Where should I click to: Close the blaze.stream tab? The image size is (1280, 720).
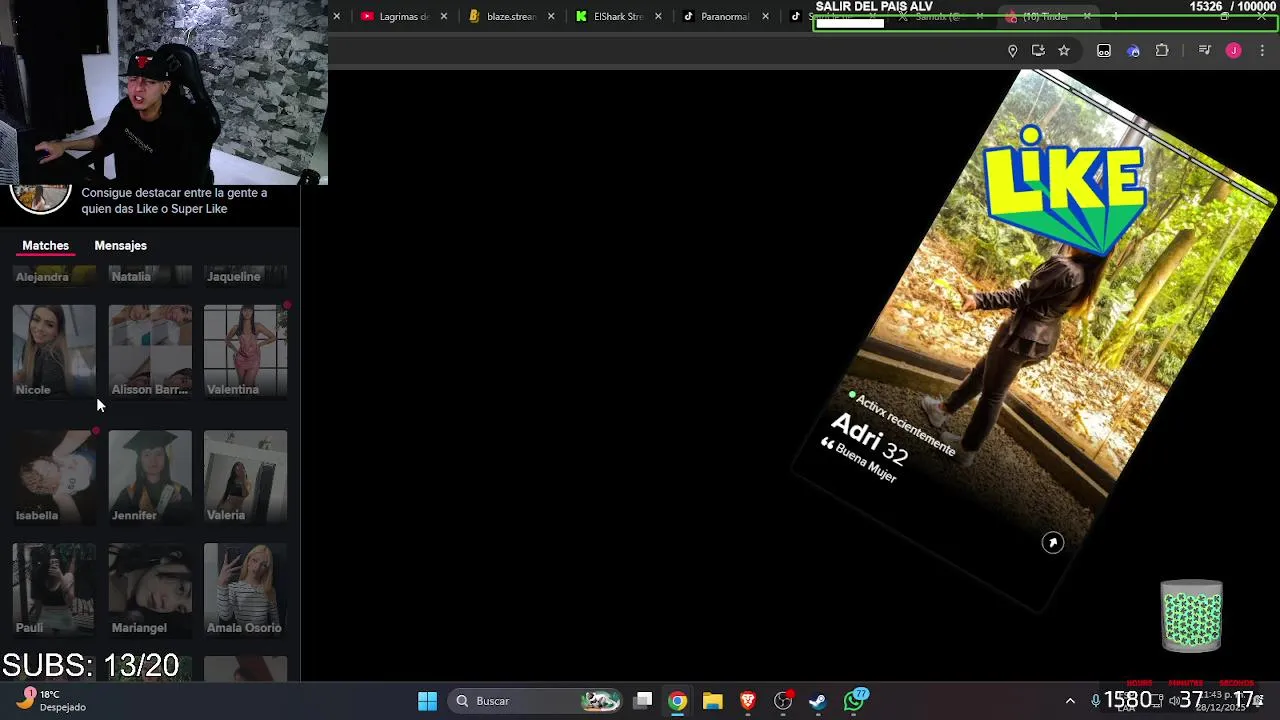(551, 16)
